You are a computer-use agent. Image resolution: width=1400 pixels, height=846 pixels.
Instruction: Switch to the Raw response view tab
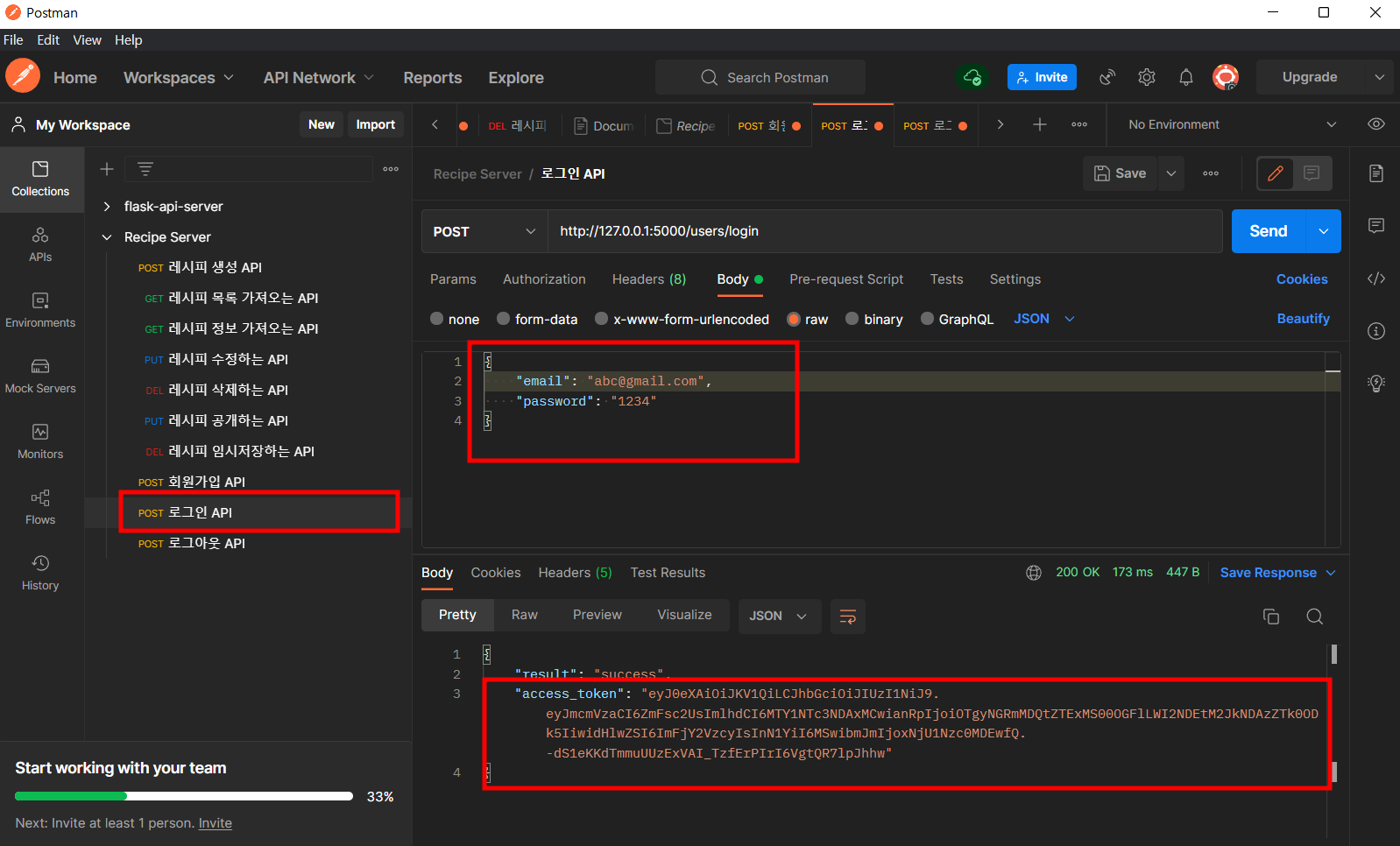(x=525, y=615)
